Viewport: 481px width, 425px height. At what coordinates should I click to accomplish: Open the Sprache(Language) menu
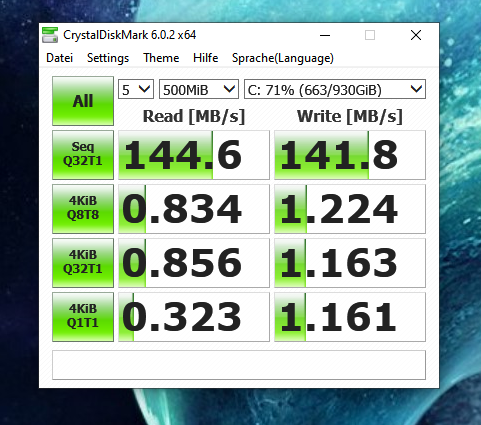tap(283, 58)
